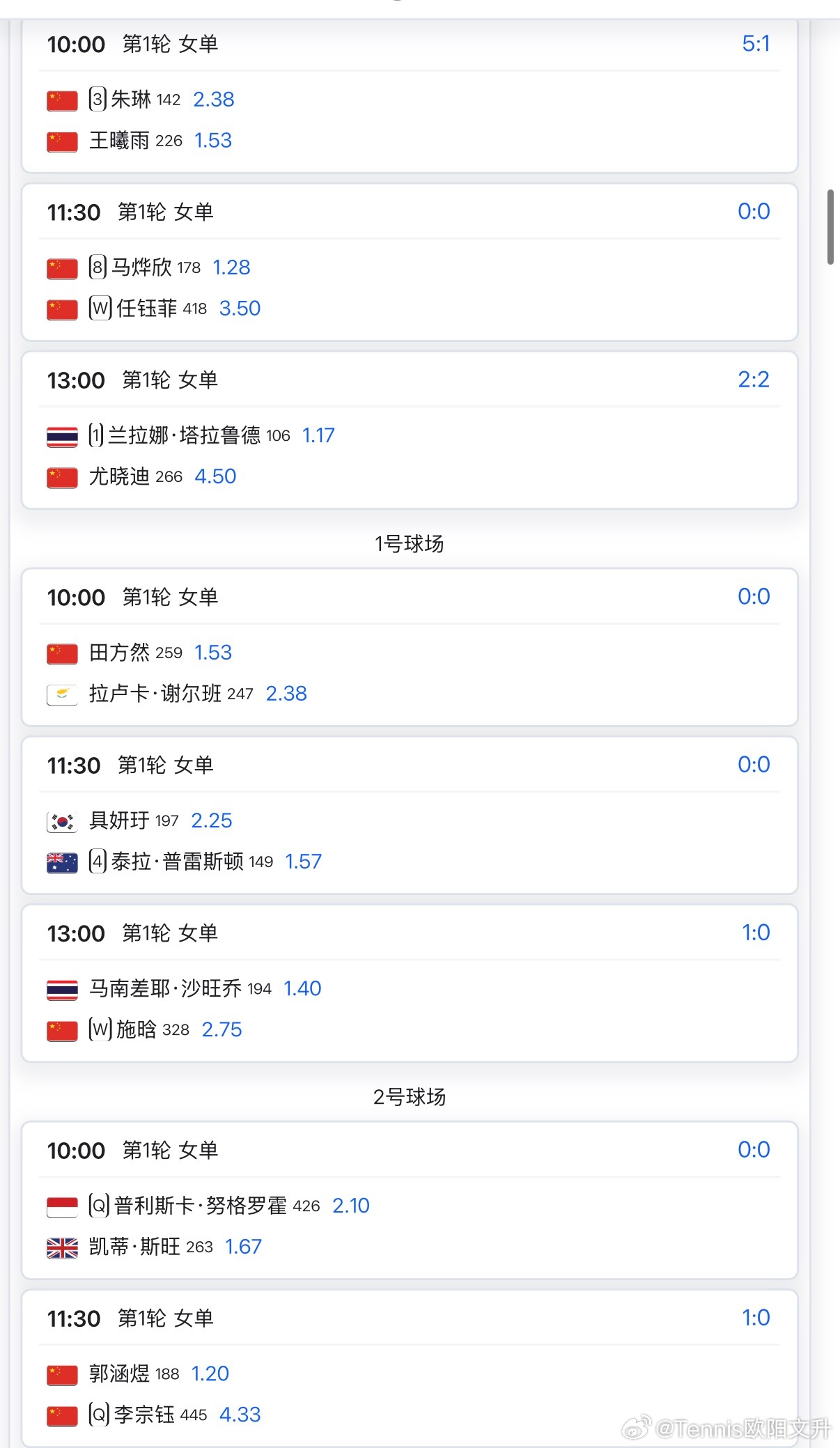Open player 朱琳's name link
840x1448 pixels.
(131, 100)
